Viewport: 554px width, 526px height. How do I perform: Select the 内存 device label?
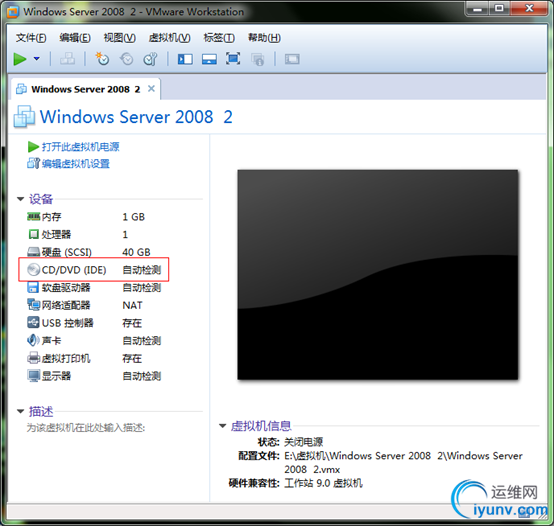(51, 217)
